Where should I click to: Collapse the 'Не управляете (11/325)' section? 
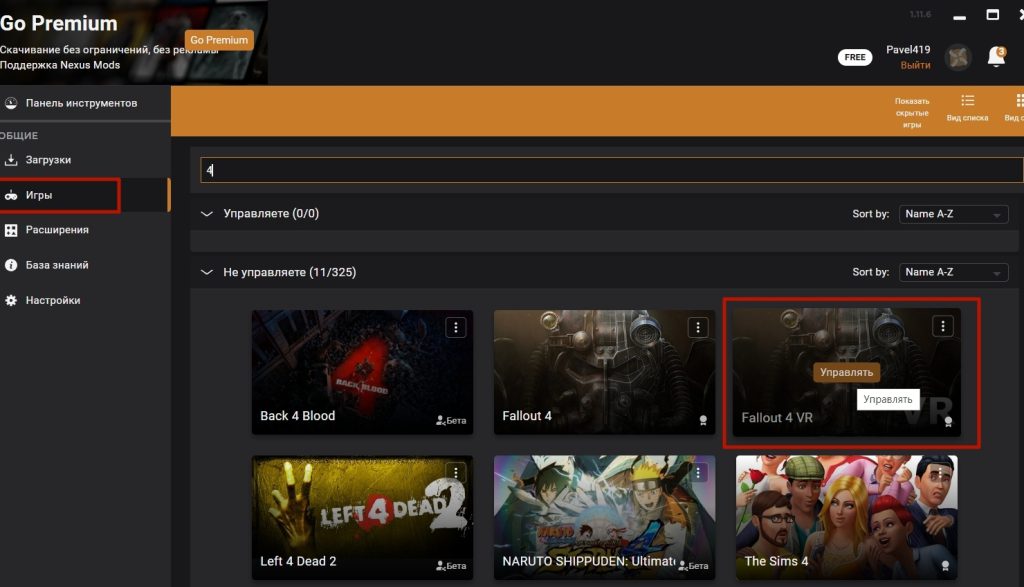pyautogui.click(x=208, y=272)
